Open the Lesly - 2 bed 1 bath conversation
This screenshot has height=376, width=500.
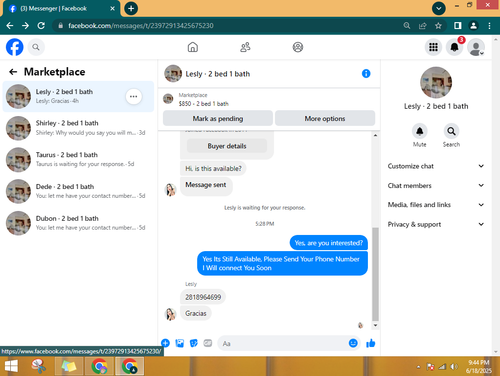[x=78, y=96]
